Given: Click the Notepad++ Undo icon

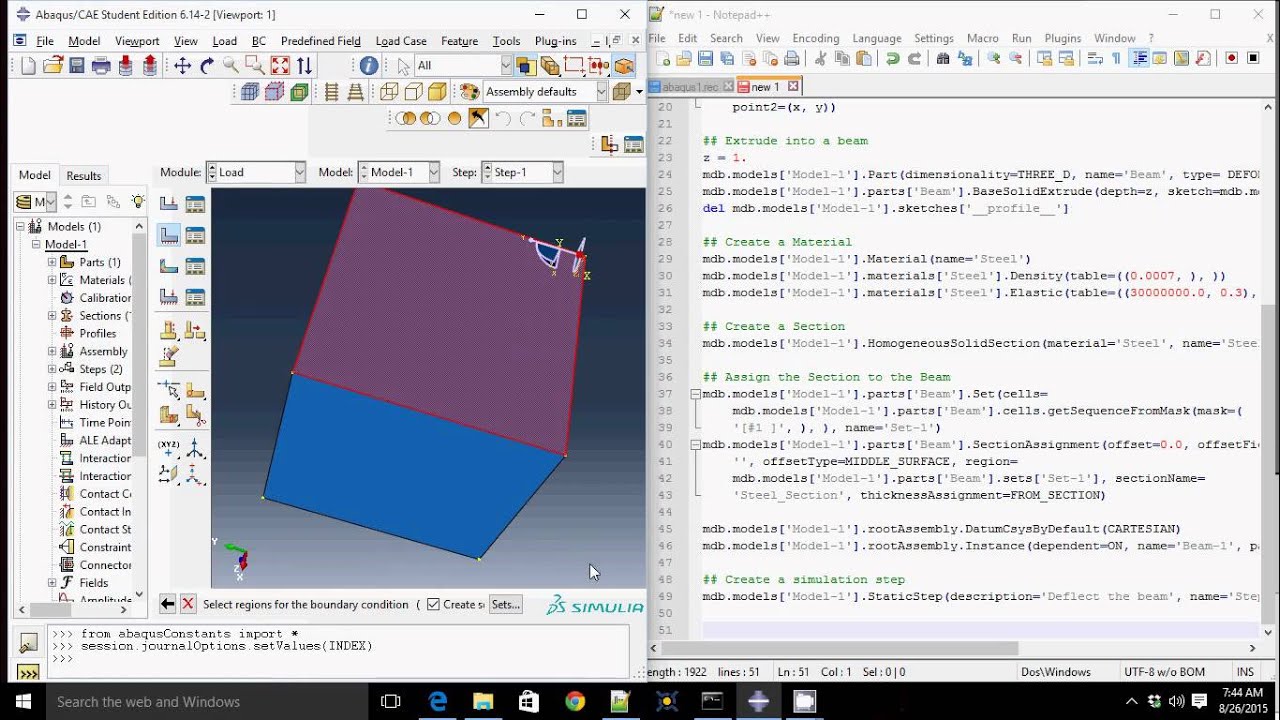Looking at the screenshot, I should tap(892, 59).
